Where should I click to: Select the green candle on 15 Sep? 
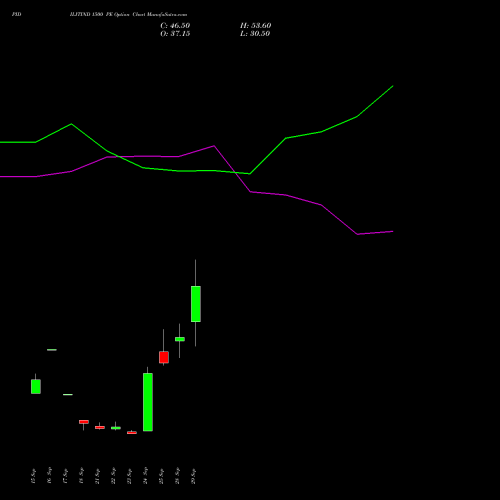click(x=36, y=386)
